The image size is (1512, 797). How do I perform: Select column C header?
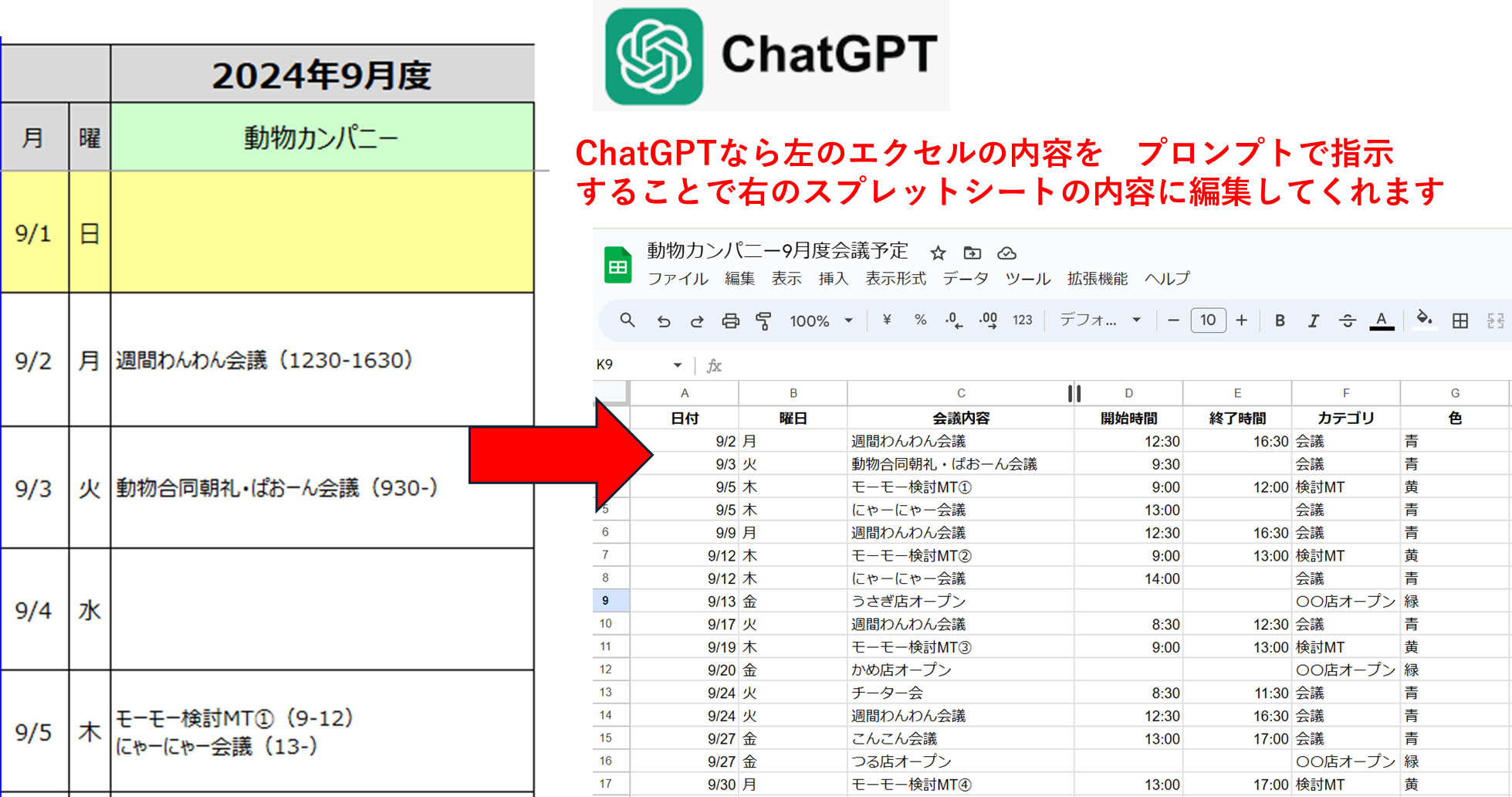pos(961,393)
